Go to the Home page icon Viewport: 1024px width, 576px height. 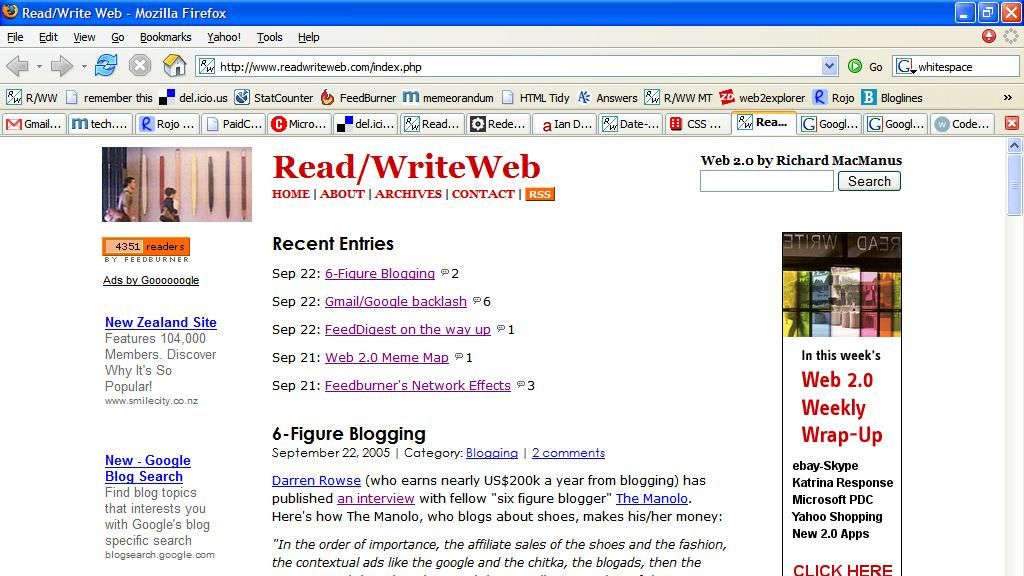tap(174, 66)
